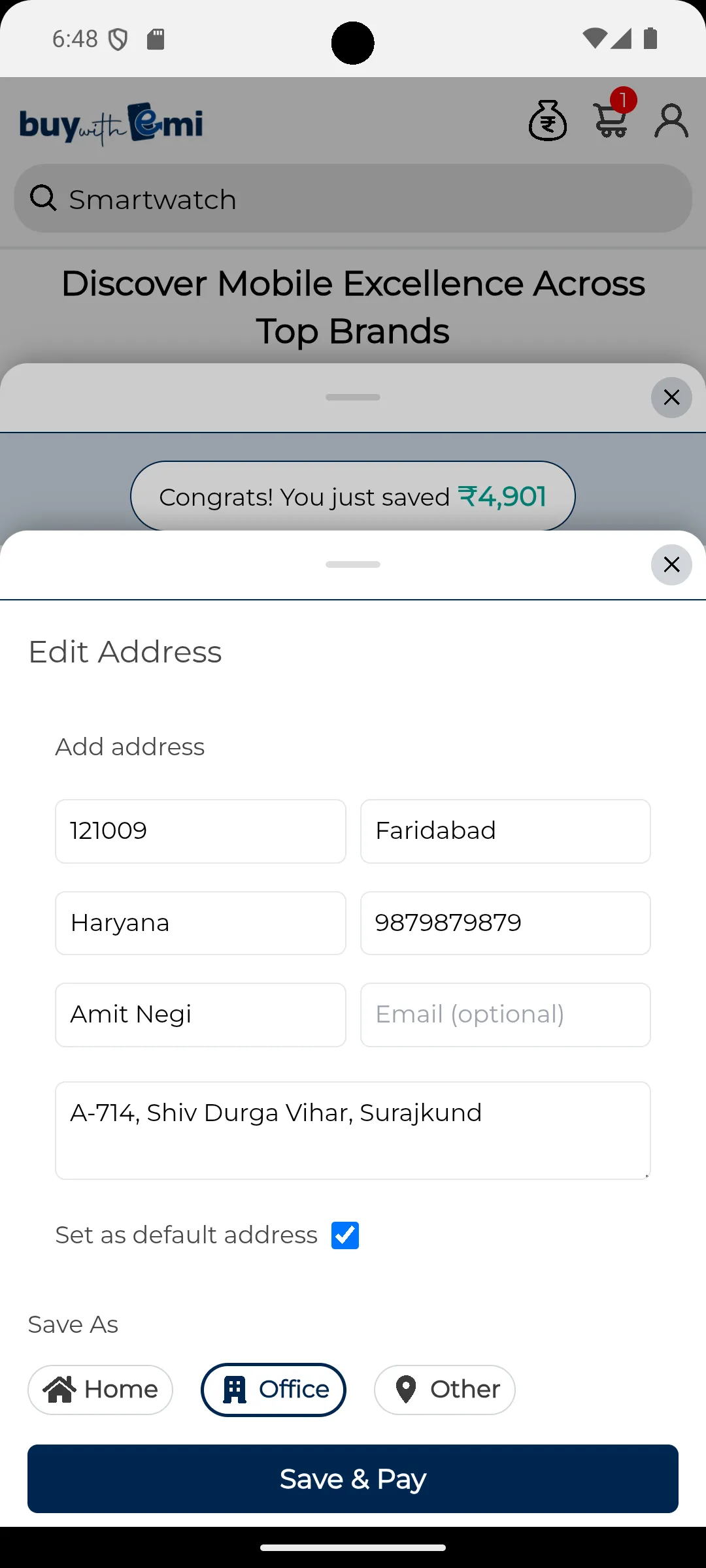
Task: Open the user profile icon
Action: point(671,121)
